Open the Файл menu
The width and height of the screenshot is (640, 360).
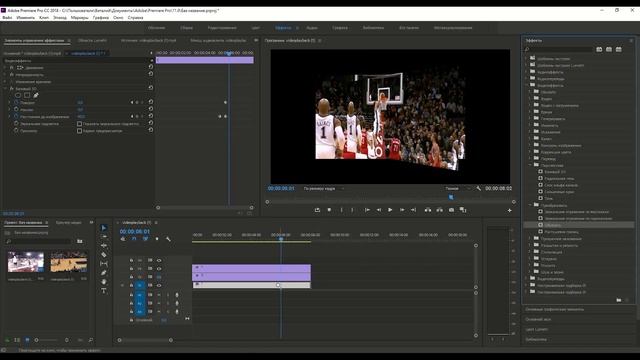tap(7, 18)
